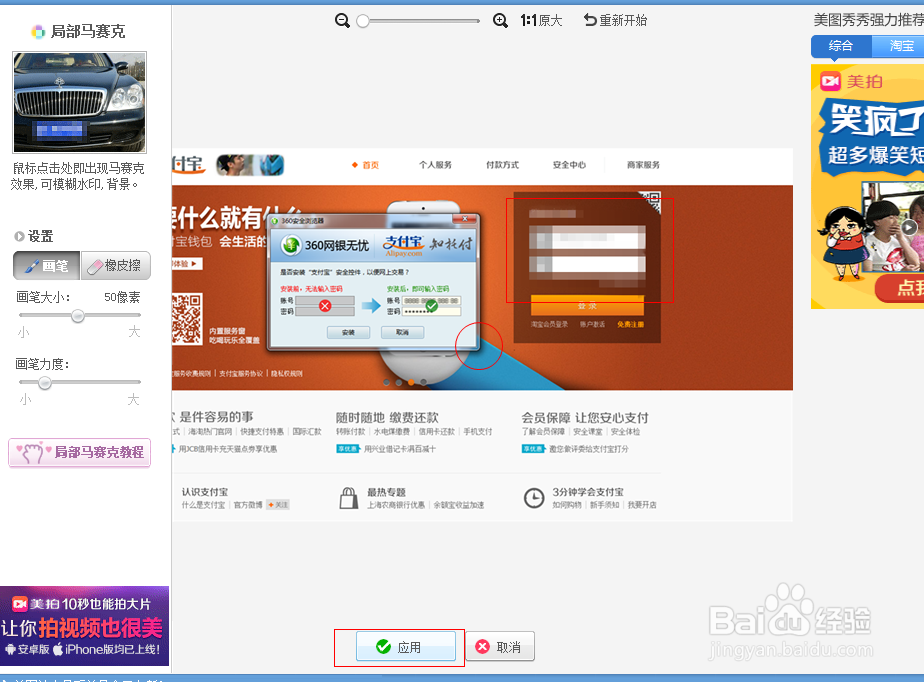Click the 局部马赛克 title icon

(38, 32)
